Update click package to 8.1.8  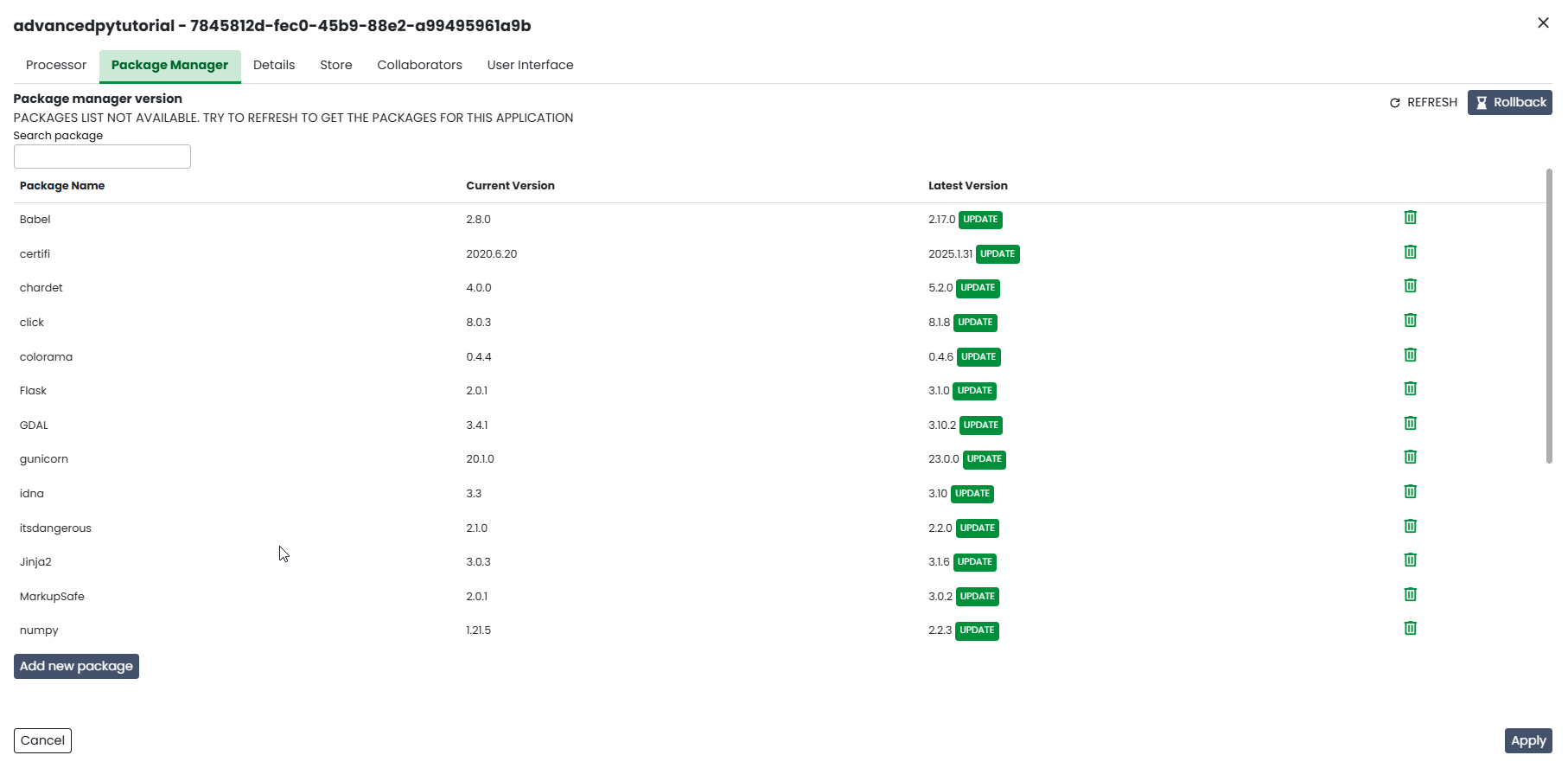click(x=975, y=323)
